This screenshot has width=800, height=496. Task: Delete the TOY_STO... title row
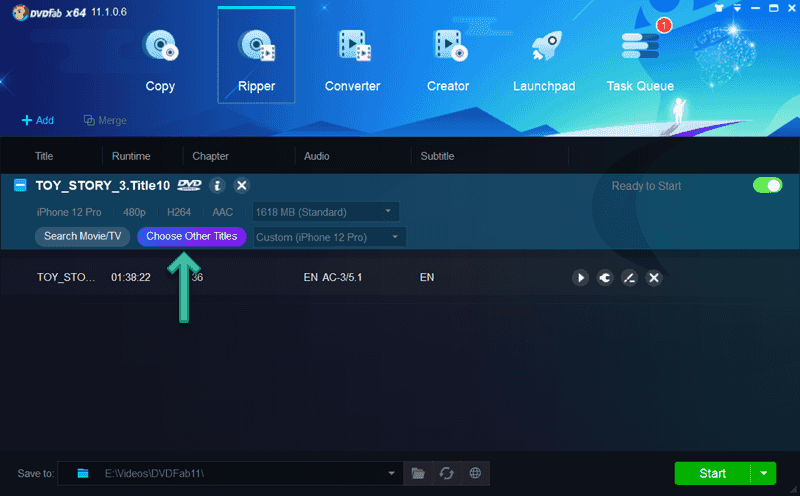[654, 278]
